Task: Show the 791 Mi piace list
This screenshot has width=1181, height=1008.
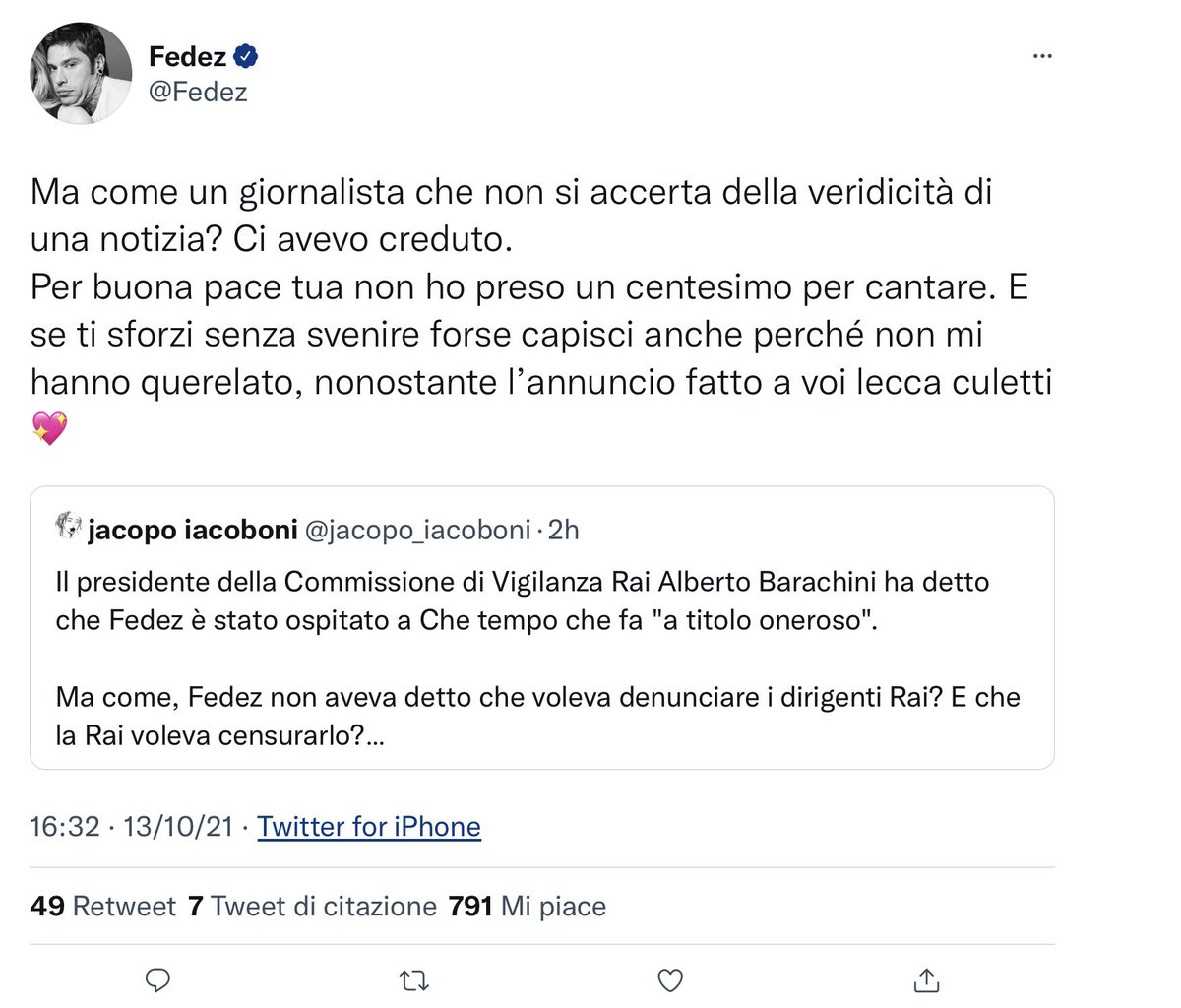Action: (x=527, y=906)
